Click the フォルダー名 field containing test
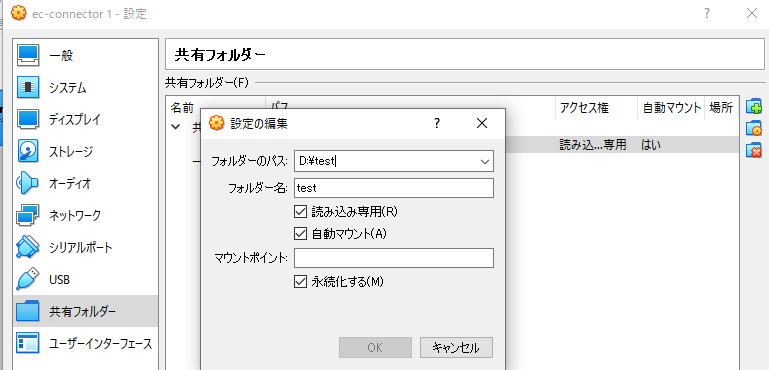 (x=394, y=188)
